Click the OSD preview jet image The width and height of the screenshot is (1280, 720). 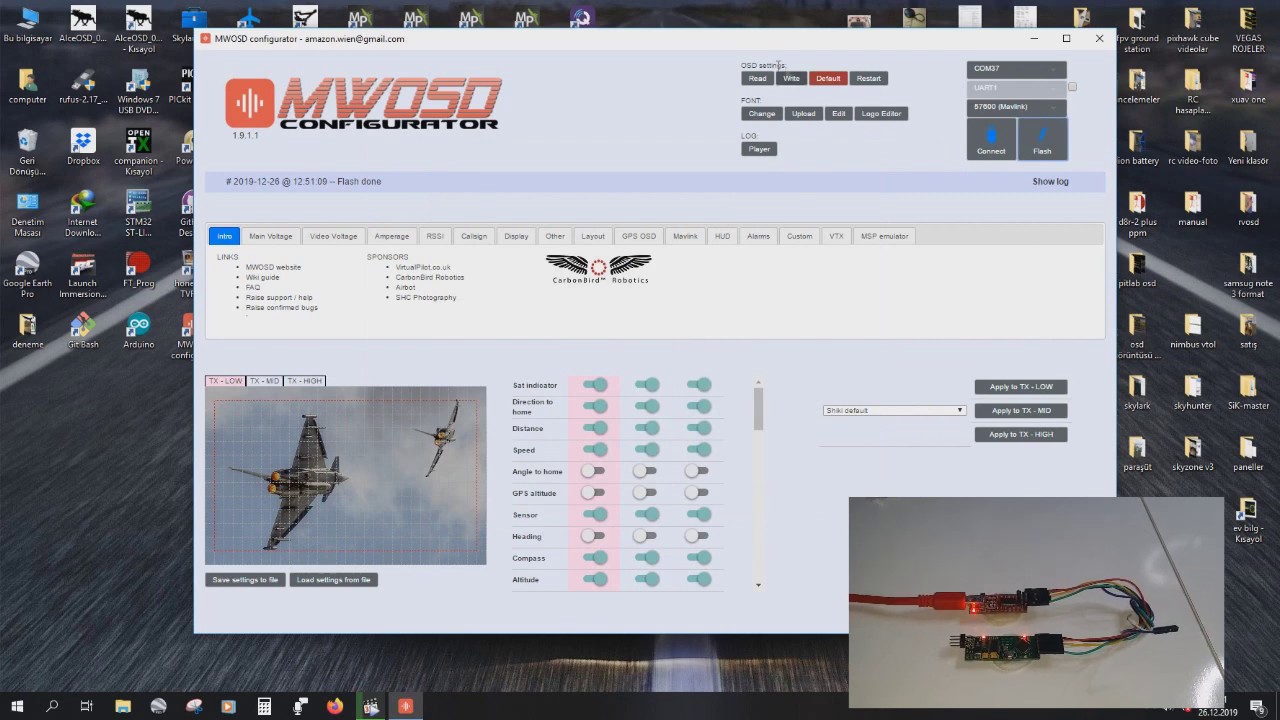point(346,476)
